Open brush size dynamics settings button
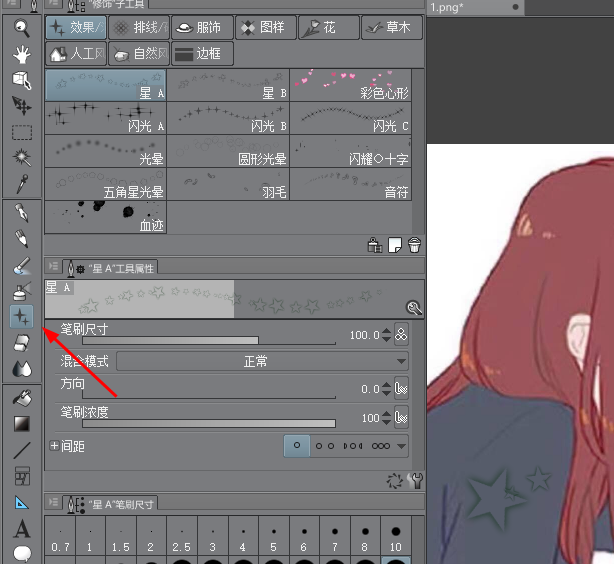The image size is (614, 564). (x=401, y=334)
